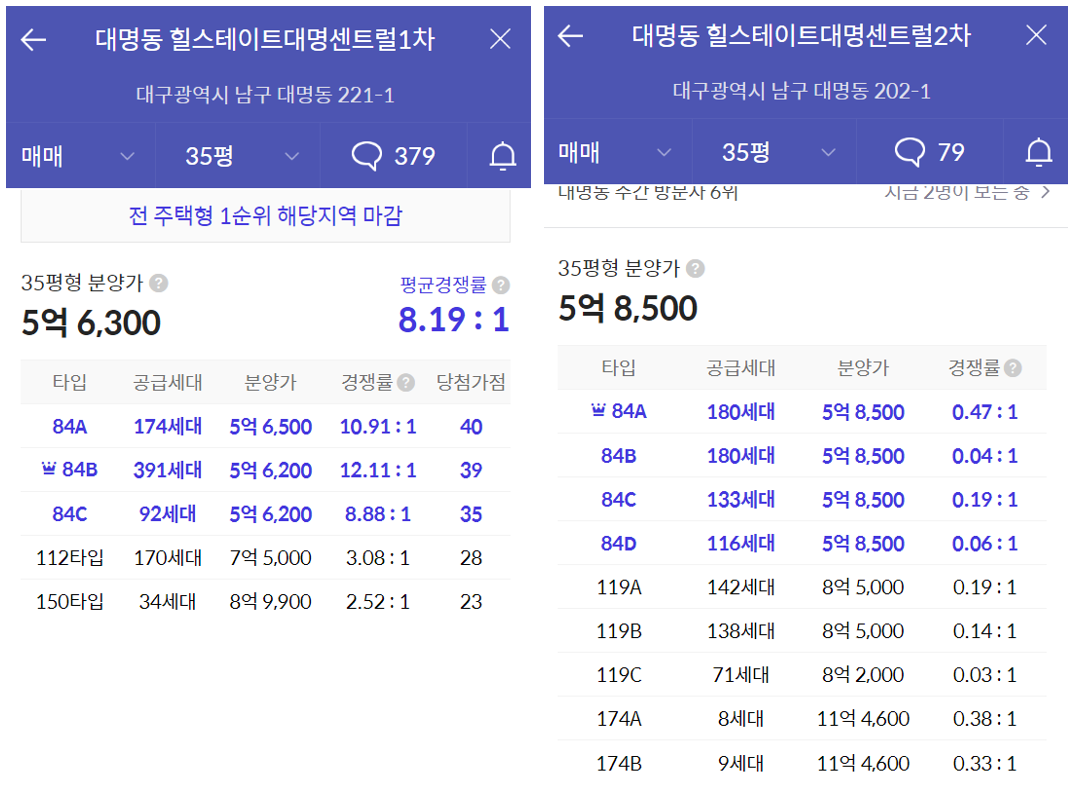Click the 당첨가점 value 40 for 84A

click(x=471, y=427)
